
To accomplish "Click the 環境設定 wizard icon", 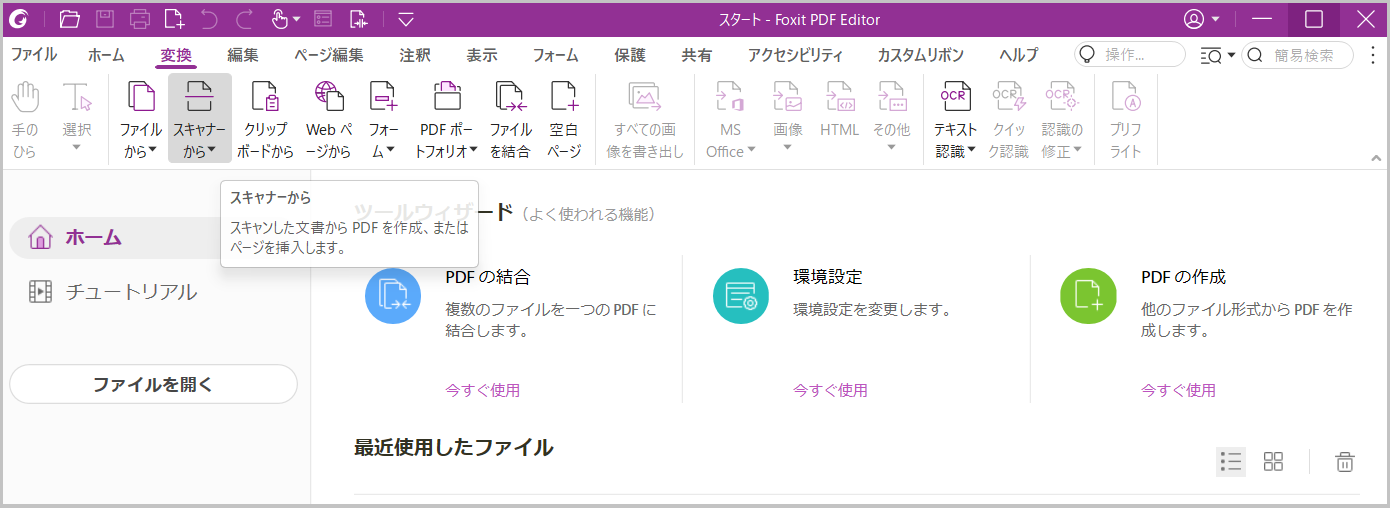I will pyautogui.click(x=740, y=296).
